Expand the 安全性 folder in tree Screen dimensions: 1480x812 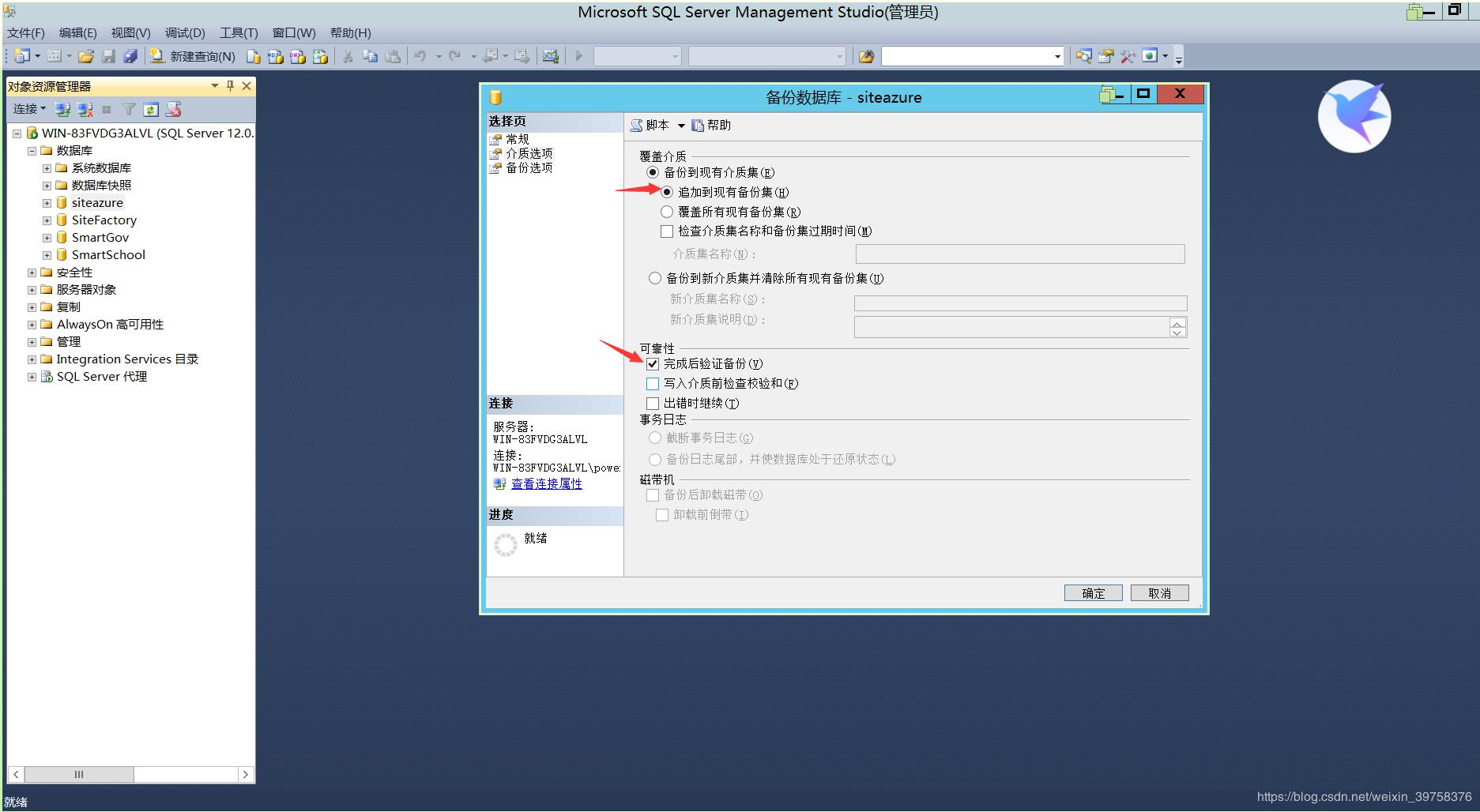coord(32,273)
